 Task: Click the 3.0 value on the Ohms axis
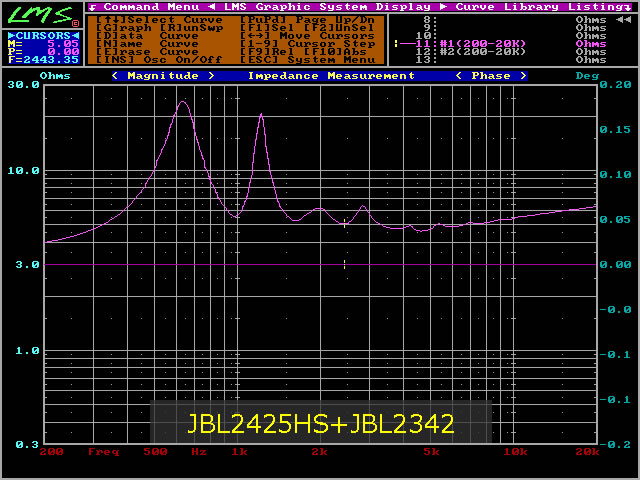point(28,264)
